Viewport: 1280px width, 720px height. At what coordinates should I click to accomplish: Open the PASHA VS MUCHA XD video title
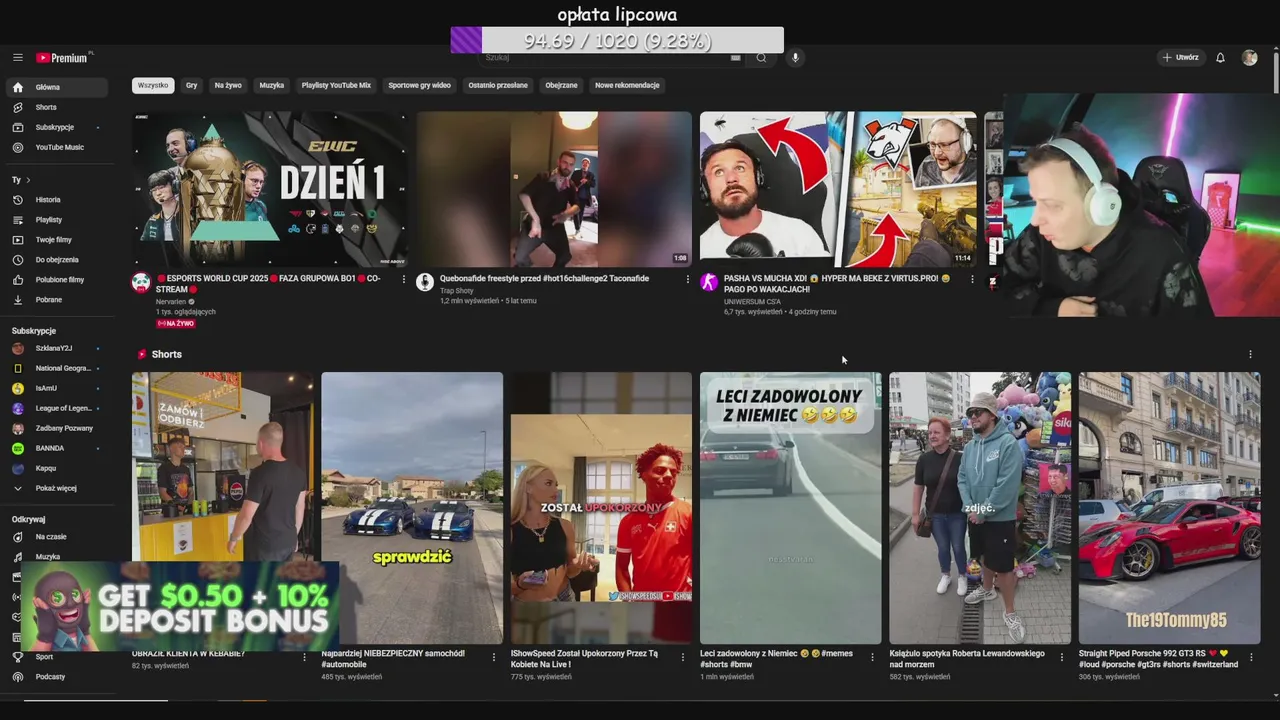click(837, 284)
